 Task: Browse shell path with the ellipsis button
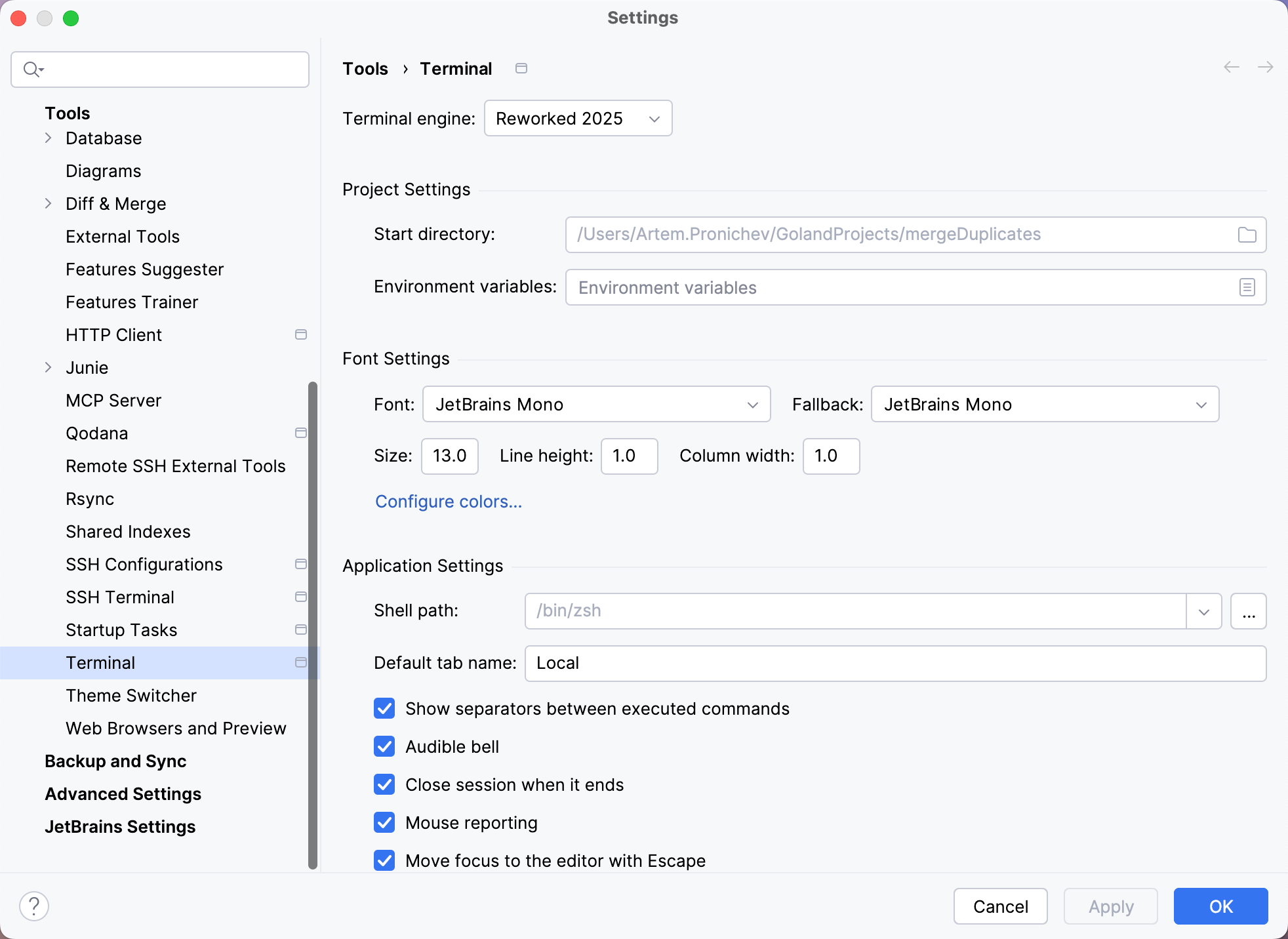pos(1248,610)
